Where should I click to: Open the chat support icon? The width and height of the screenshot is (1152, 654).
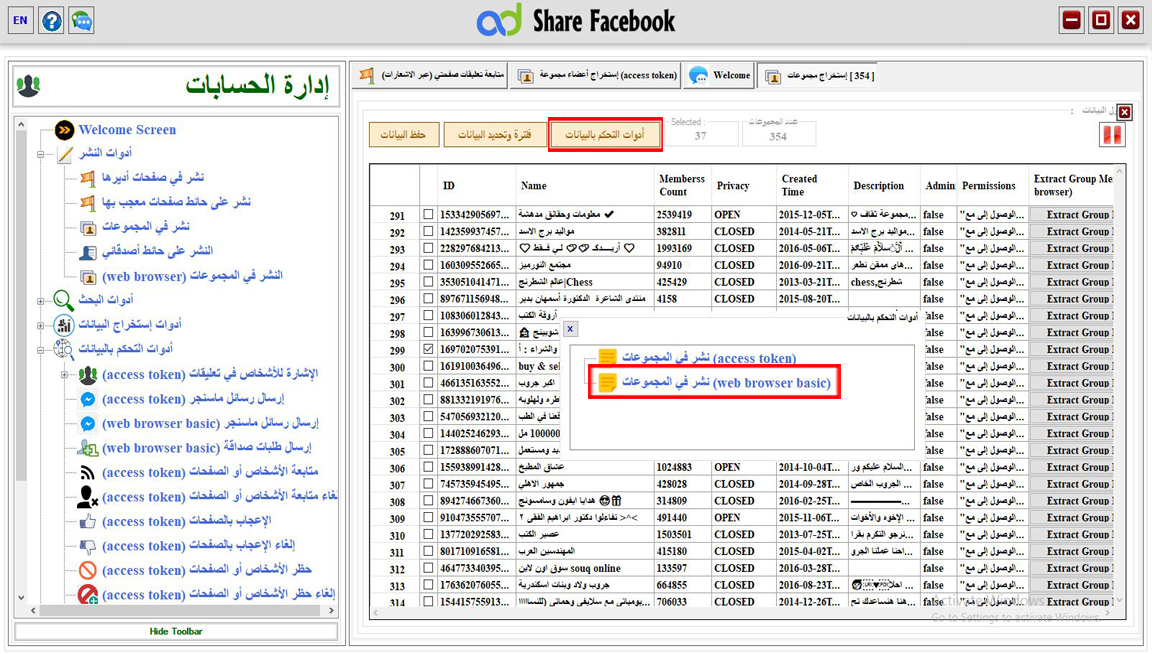82,20
